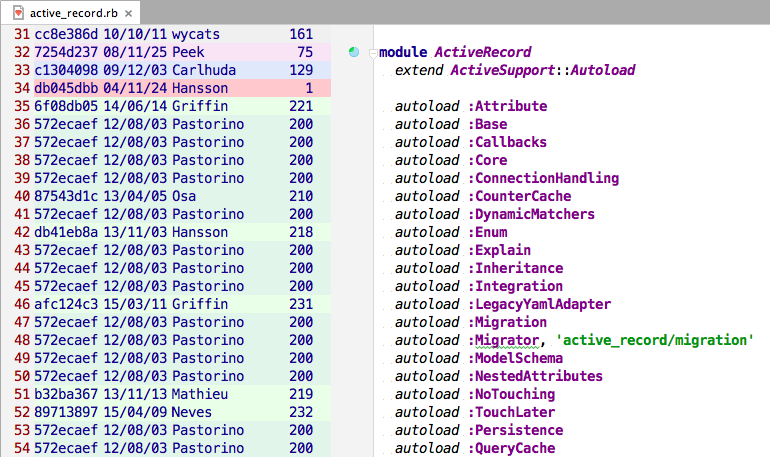Image resolution: width=770 pixels, height=457 pixels.
Task: Click the :QueryCache symbol
Action: (x=511, y=448)
